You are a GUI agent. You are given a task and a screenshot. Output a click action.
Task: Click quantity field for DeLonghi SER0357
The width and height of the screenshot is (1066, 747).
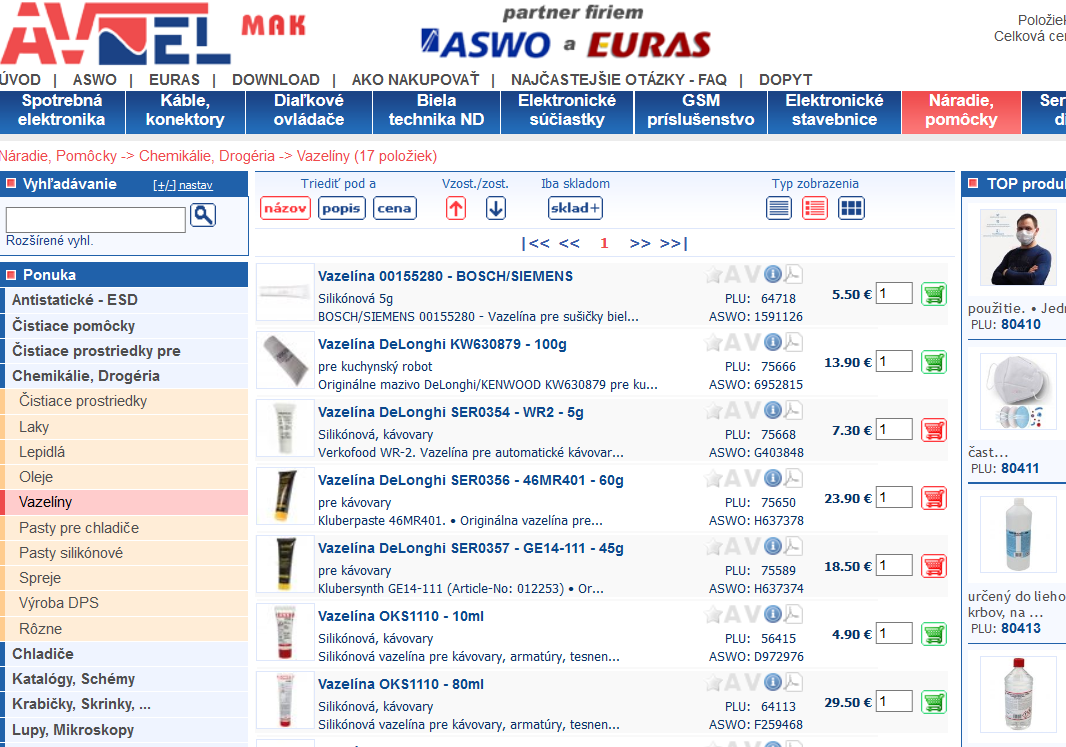click(895, 565)
